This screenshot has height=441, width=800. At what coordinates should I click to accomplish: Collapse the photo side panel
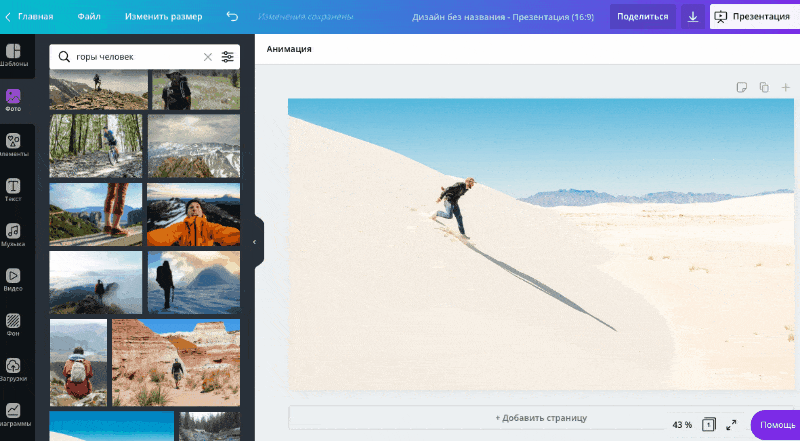pyautogui.click(x=254, y=242)
